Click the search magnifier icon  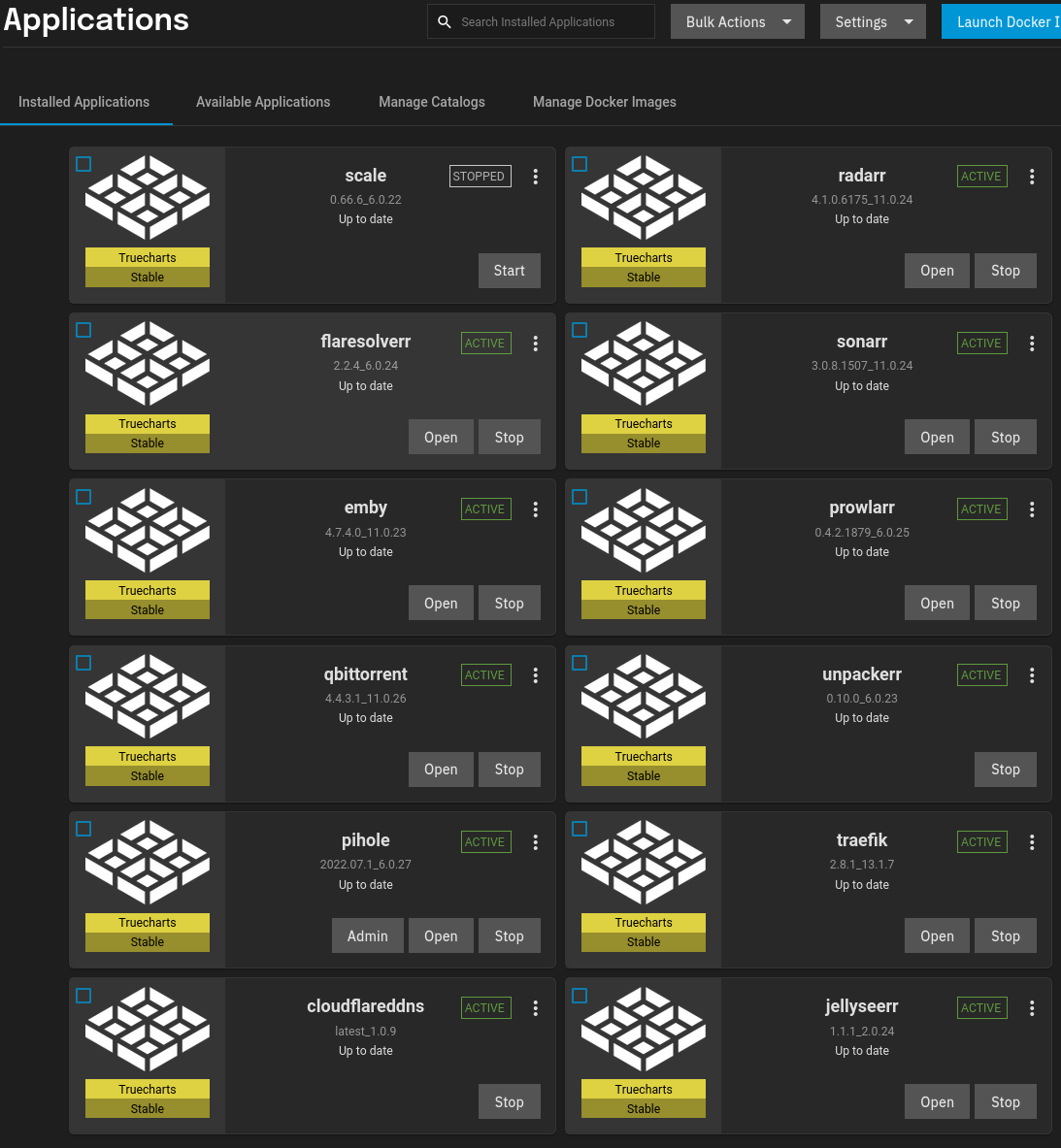coord(445,22)
